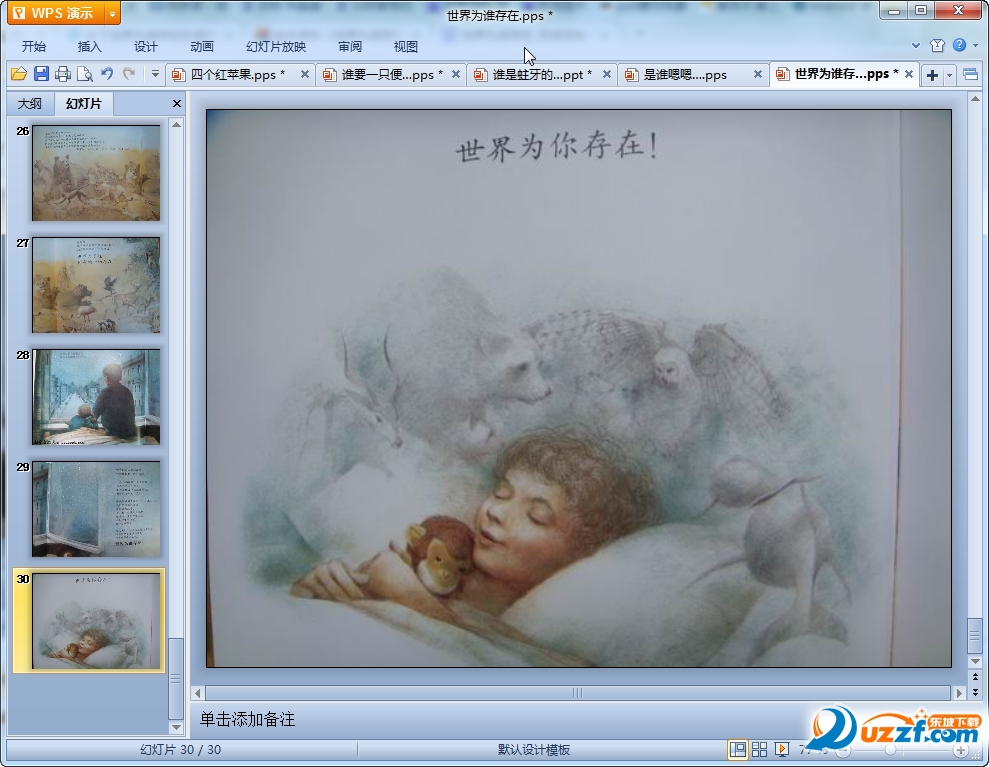Open the WPS 演示 application menu
The width and height of the screenshot is (989, 767).
pos(56,13)
